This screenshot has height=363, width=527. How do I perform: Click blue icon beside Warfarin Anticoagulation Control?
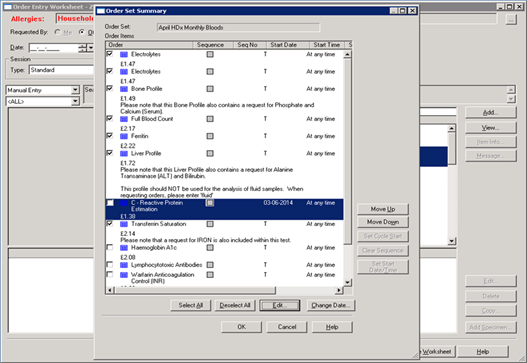click(124, 275)
